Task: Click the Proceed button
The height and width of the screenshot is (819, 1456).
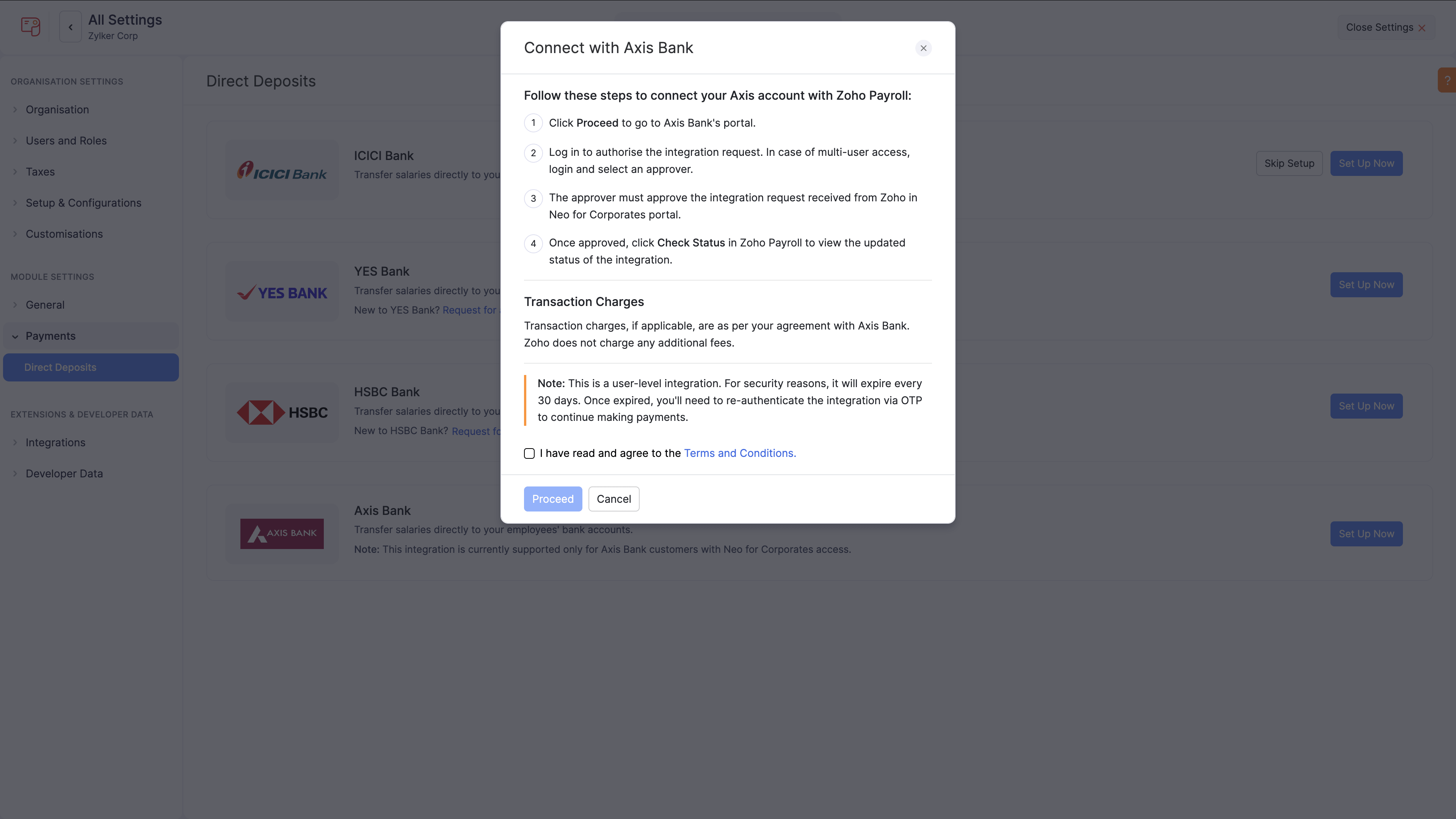Action: (552, 499)
